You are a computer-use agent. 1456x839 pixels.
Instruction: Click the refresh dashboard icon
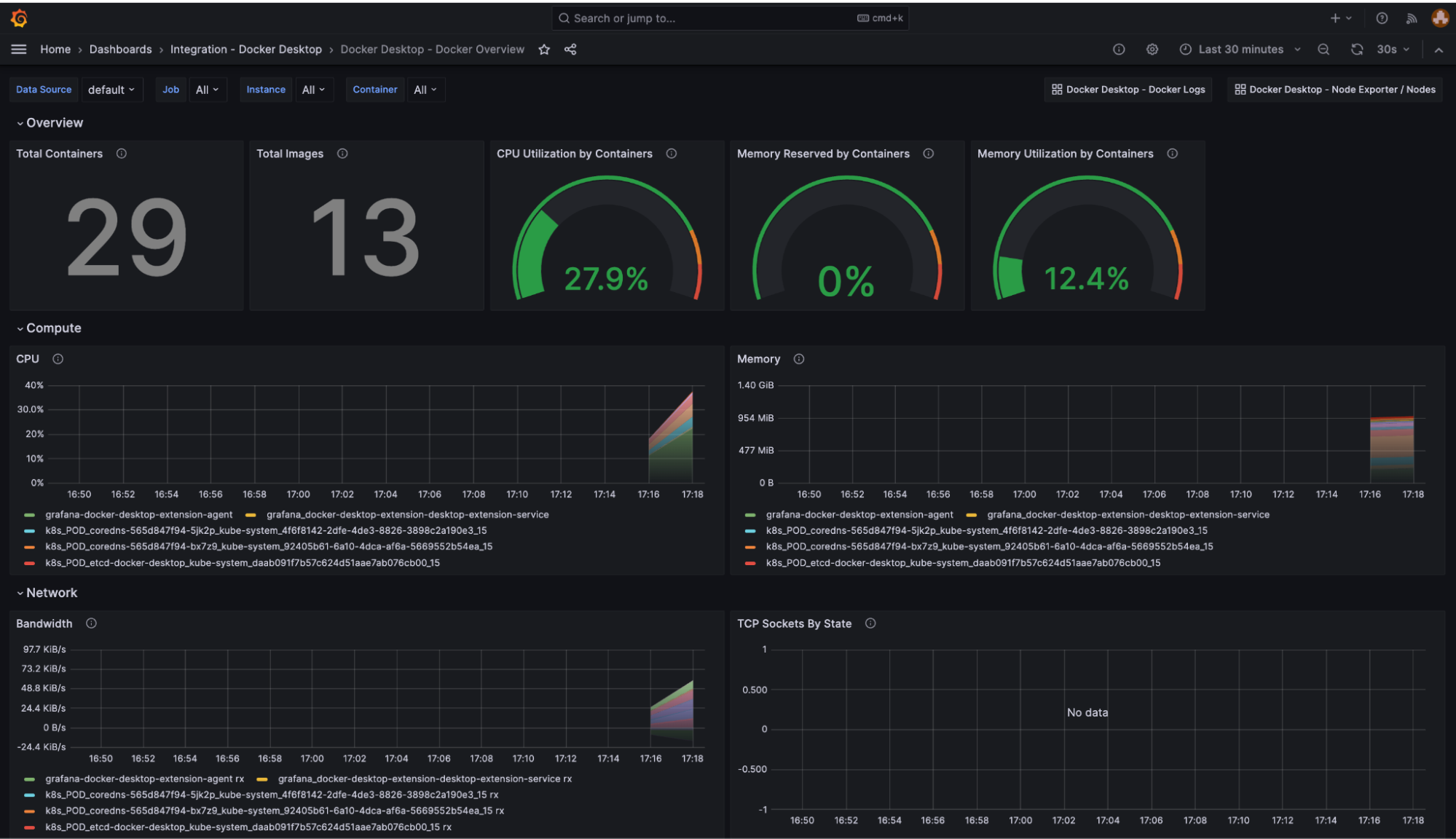(1356, 49)
